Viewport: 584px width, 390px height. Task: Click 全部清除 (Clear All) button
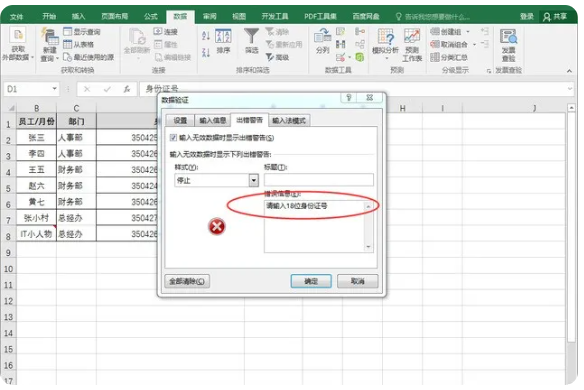(187, 281)
